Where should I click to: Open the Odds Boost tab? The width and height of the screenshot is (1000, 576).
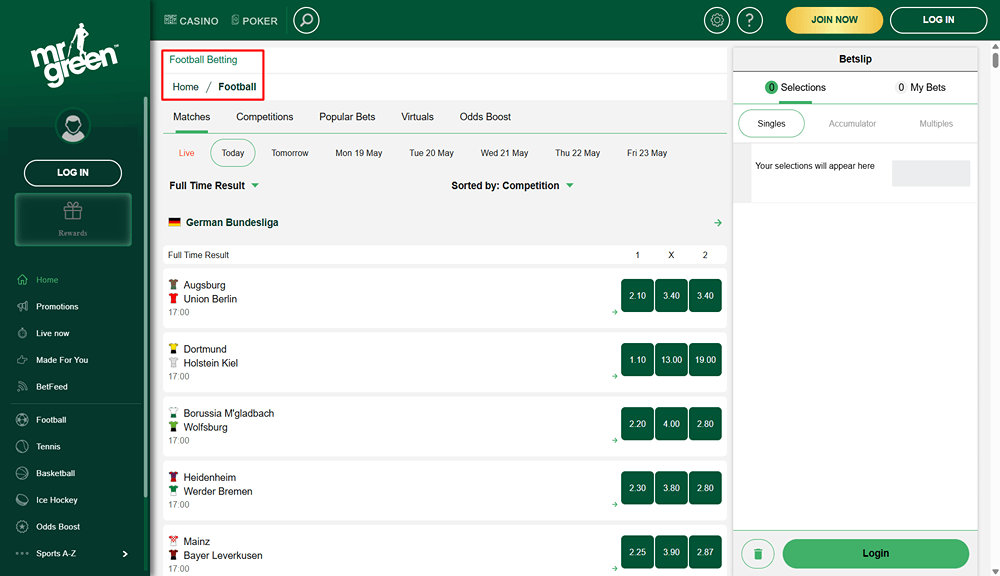pyautogui.click(x=485, y=117)
